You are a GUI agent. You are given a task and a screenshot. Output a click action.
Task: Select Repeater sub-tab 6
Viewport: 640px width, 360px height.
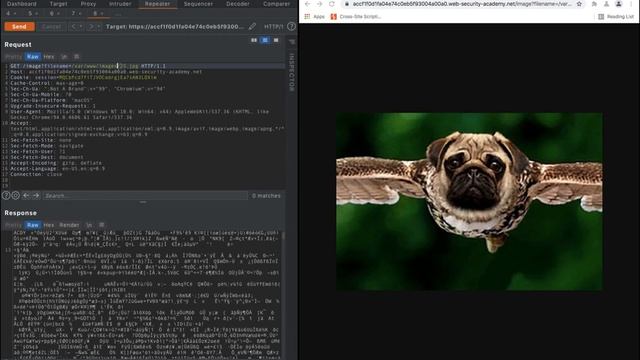[x=55, y=13]
